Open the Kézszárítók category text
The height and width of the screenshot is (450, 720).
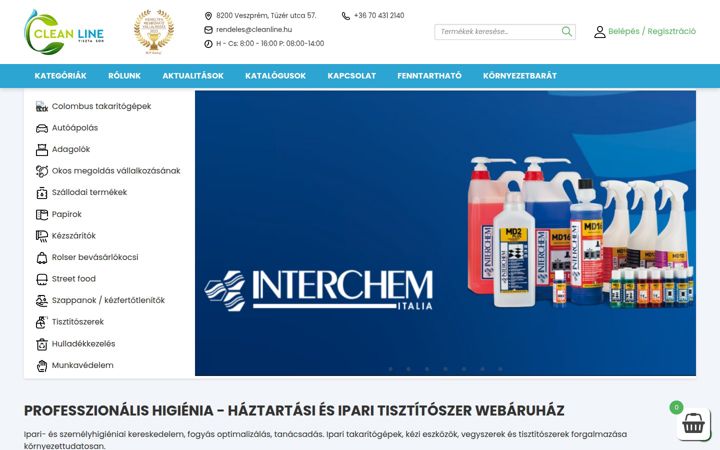click(x=73, y=236)
